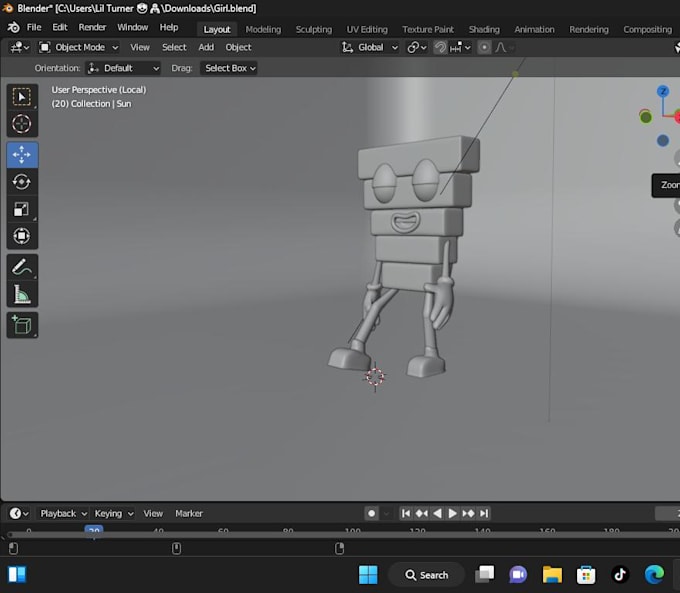Image resolution: width=680 pixels, height=593 pixels.
Task: Click the Blender logo menu icon
Action: coord(13,27)
